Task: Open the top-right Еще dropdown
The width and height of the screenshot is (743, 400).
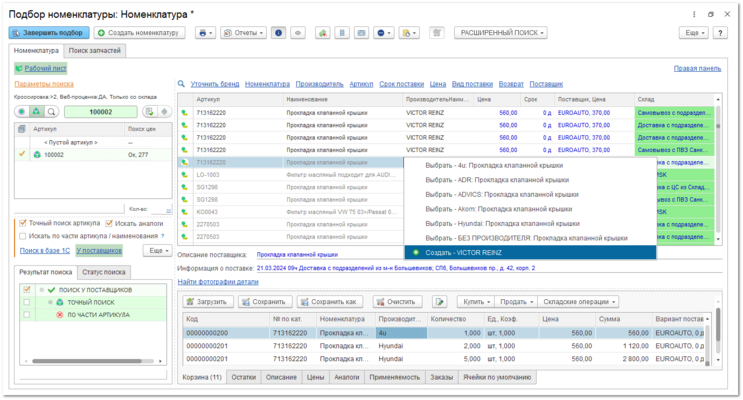Action: pos(694,33)
